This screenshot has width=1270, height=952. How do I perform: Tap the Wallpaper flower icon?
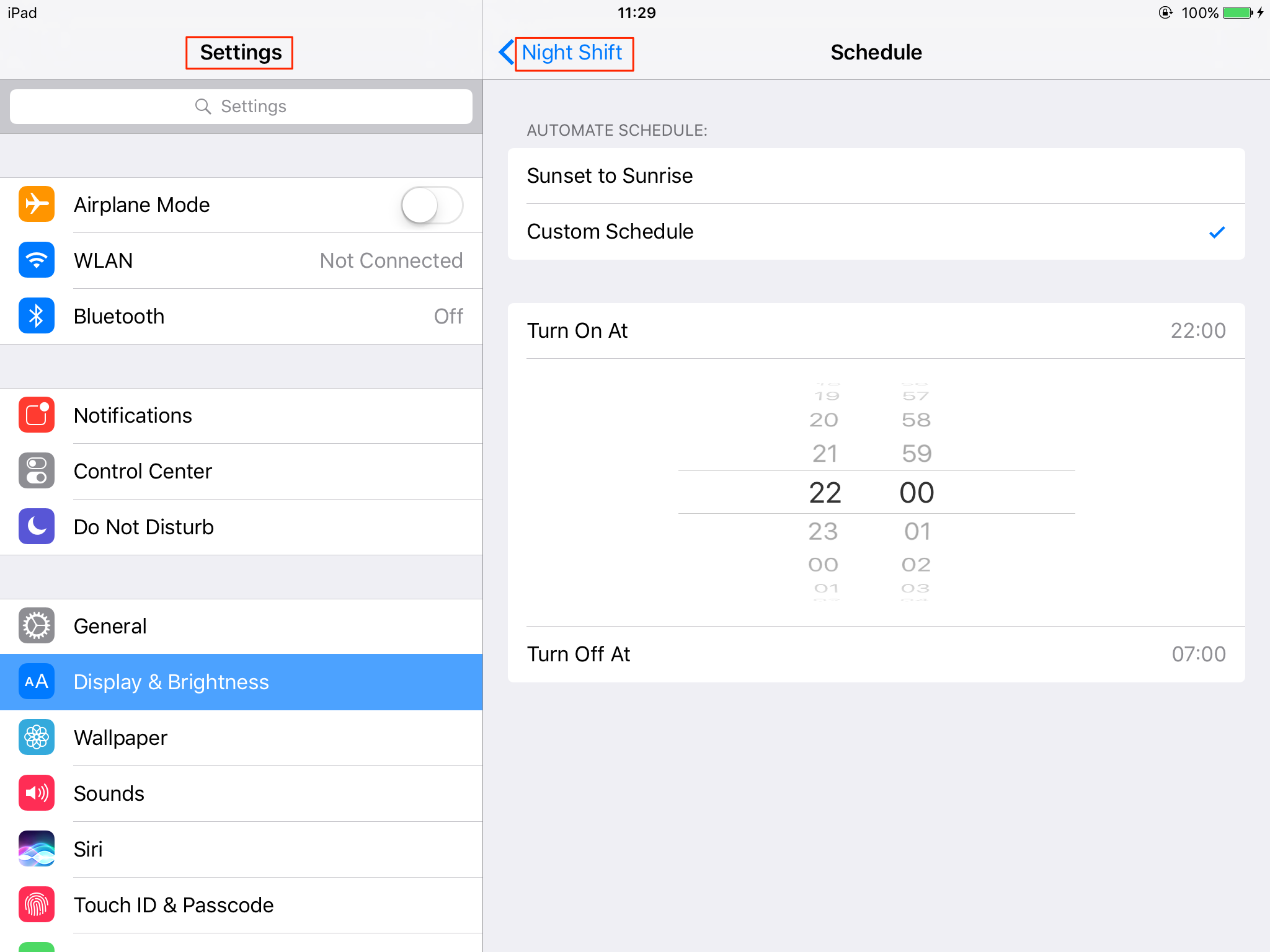click(x=37, y=737)
